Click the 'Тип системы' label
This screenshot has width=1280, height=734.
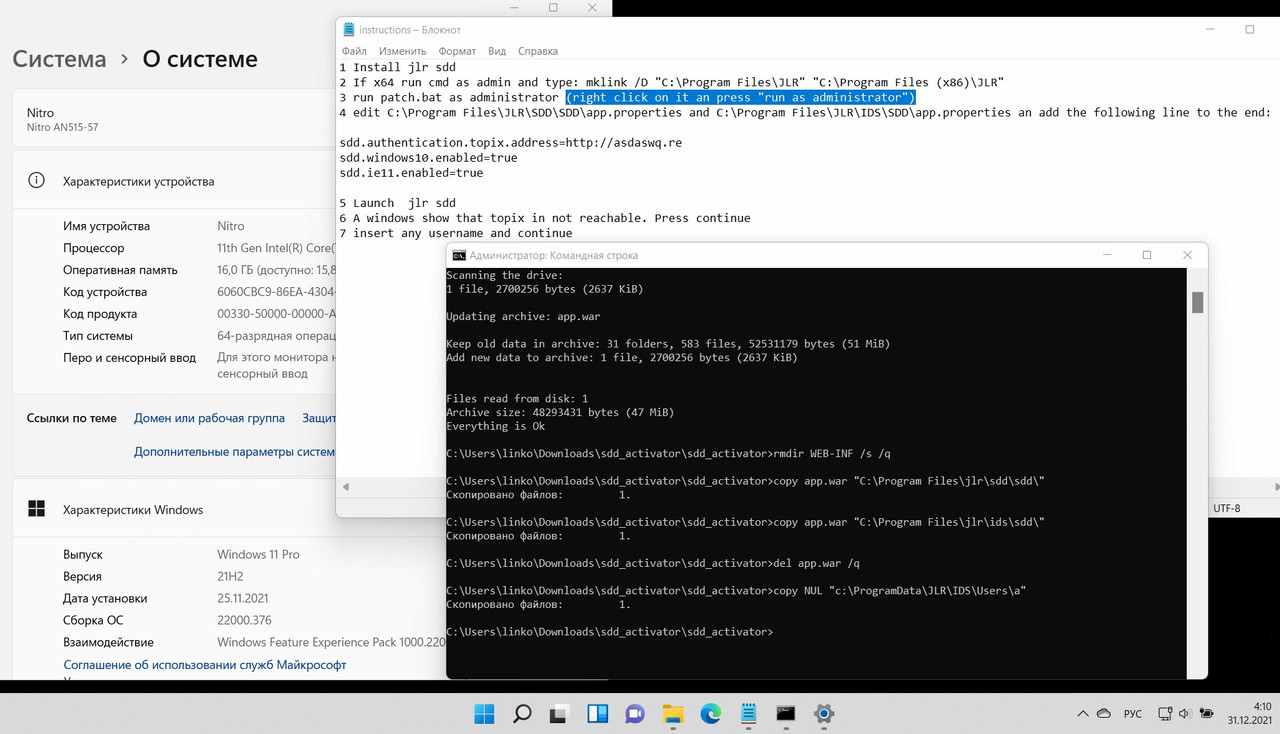[98, 336]
